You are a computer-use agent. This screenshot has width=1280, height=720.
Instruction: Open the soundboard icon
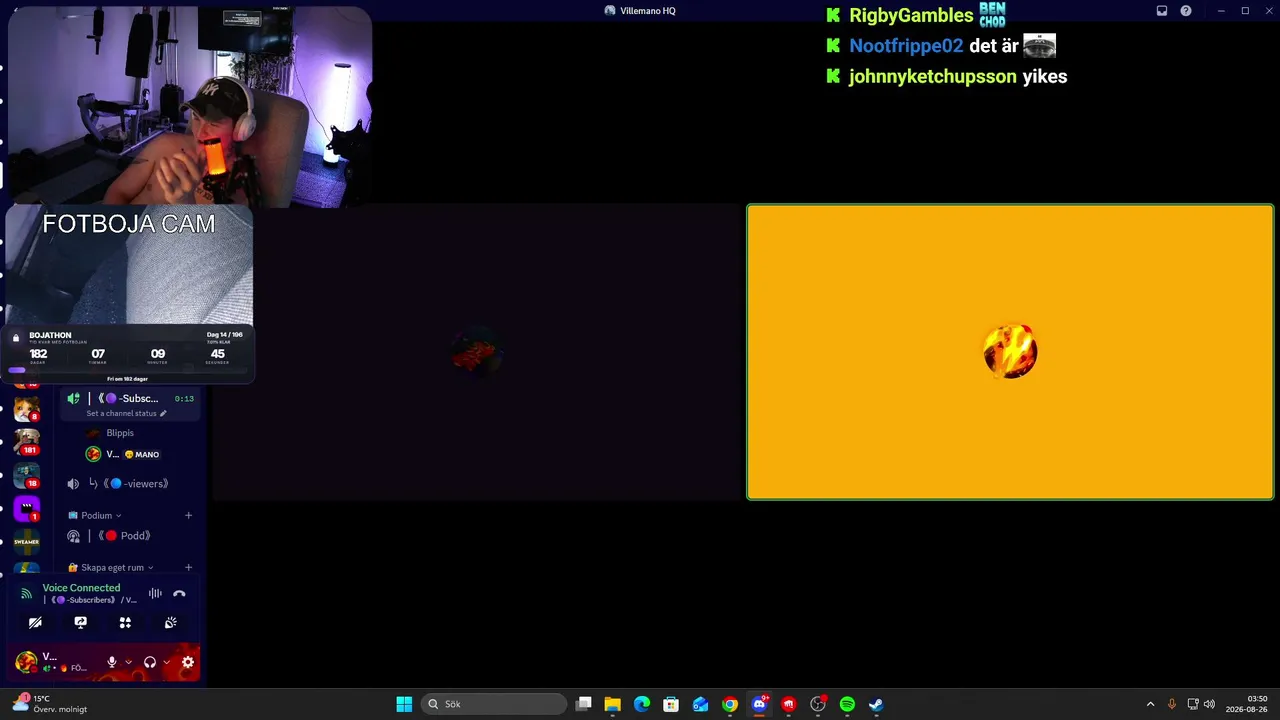pos(171,622)
